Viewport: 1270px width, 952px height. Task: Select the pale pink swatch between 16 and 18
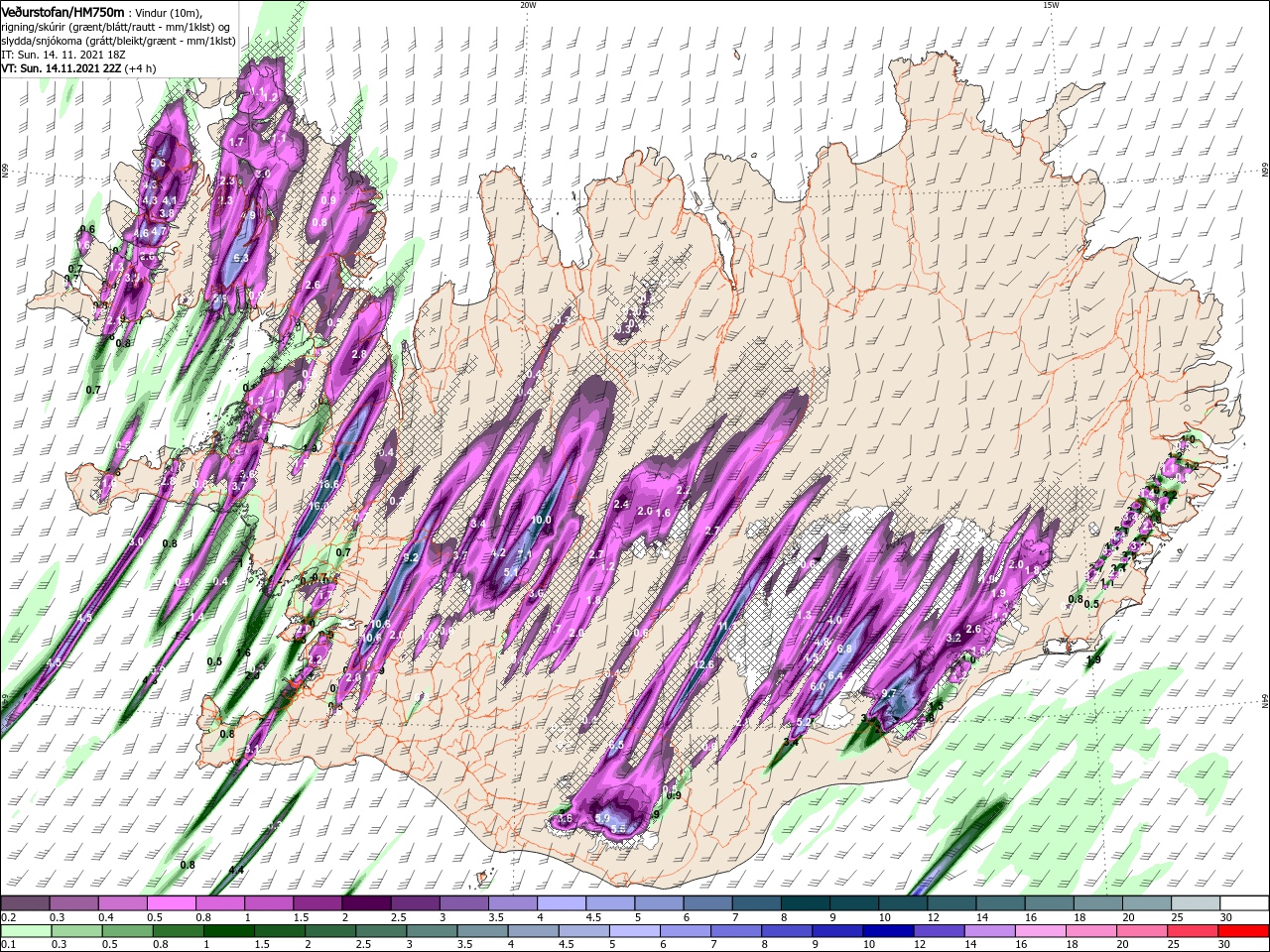[1042, 931]
